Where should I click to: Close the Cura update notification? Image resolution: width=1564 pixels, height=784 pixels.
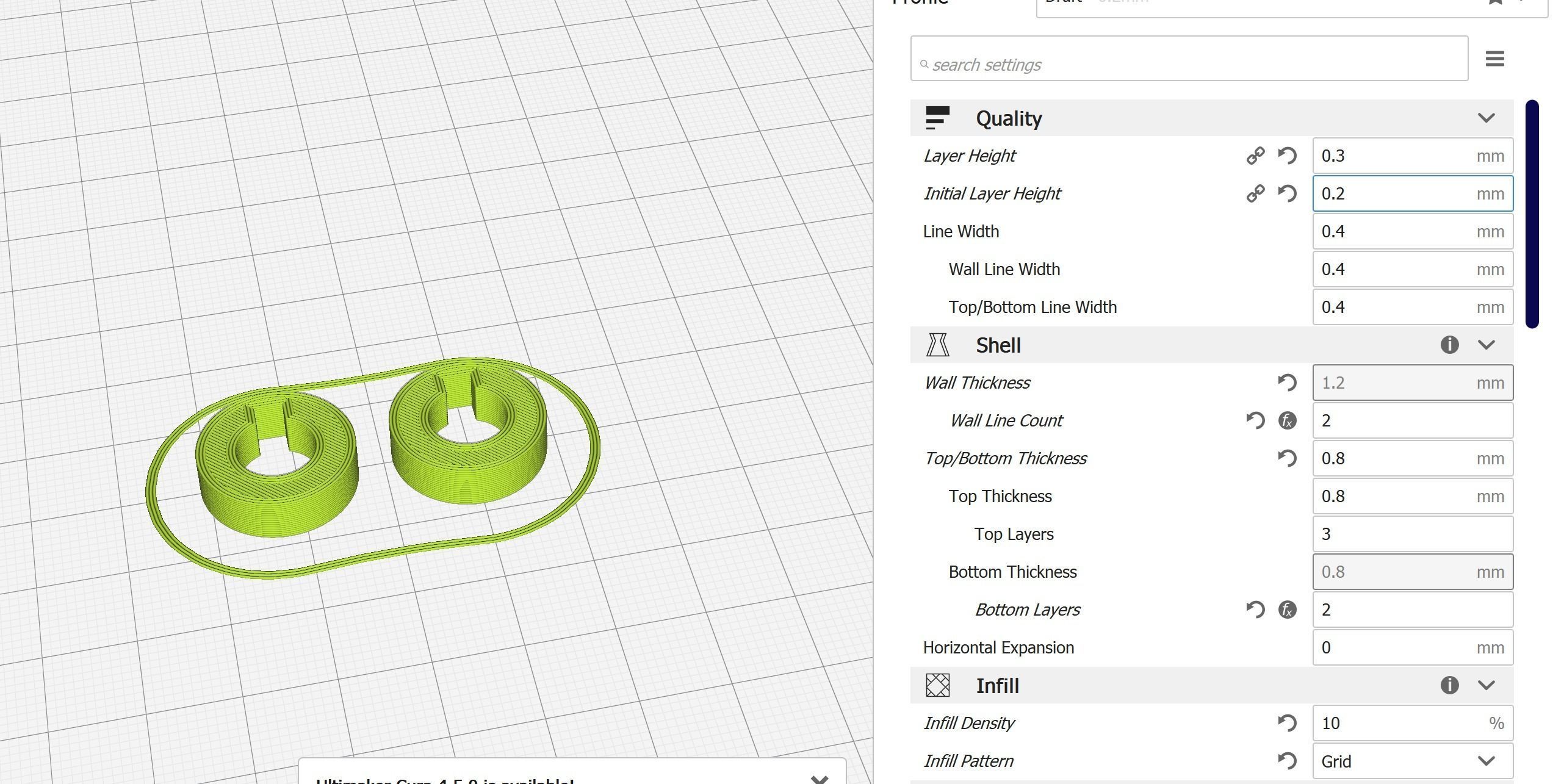(x=820, y=779)
